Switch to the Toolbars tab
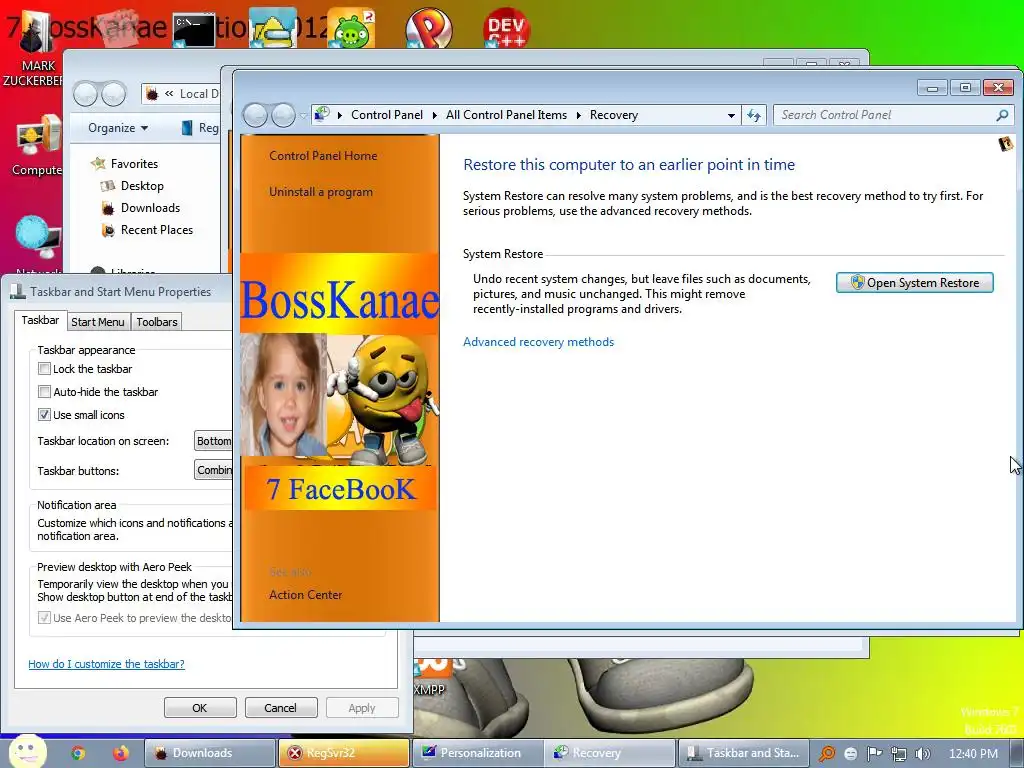 click(x=157, y=322)
